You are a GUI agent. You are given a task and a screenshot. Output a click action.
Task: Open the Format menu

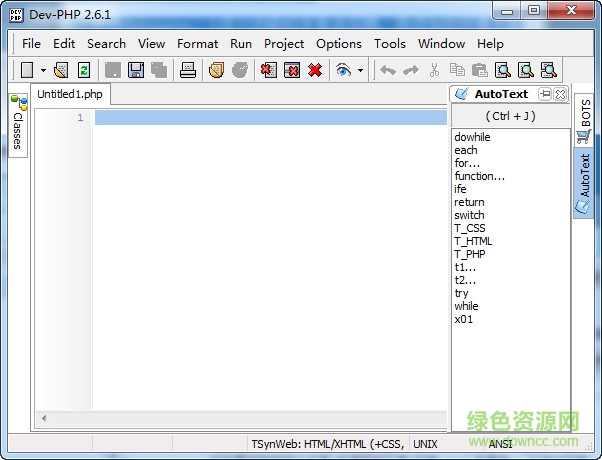[197, 44]
